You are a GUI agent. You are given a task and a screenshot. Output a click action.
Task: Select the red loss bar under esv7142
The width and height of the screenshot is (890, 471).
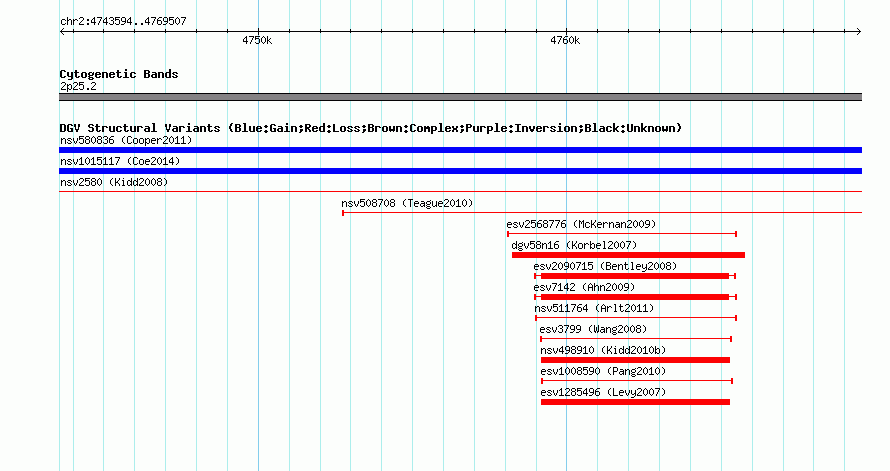click(635, 297)
